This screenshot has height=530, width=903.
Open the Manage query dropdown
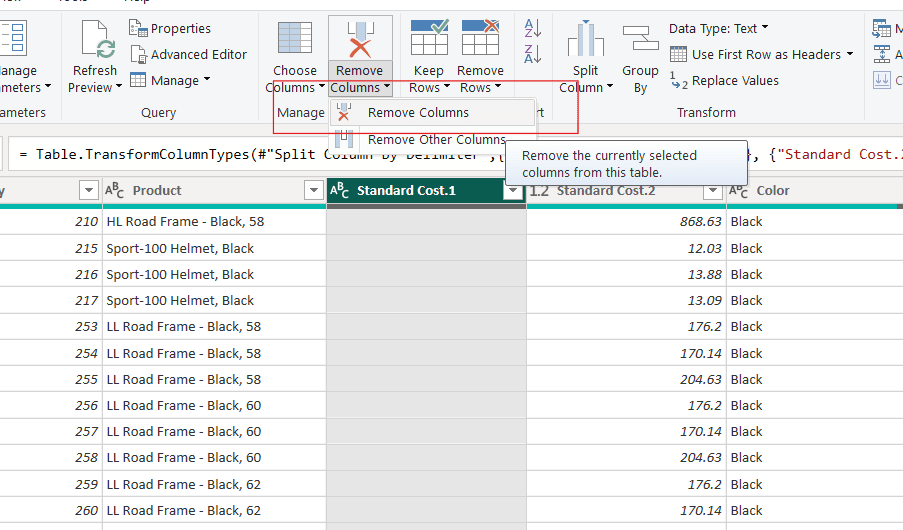pyautogui.click(x=170, y=80)
